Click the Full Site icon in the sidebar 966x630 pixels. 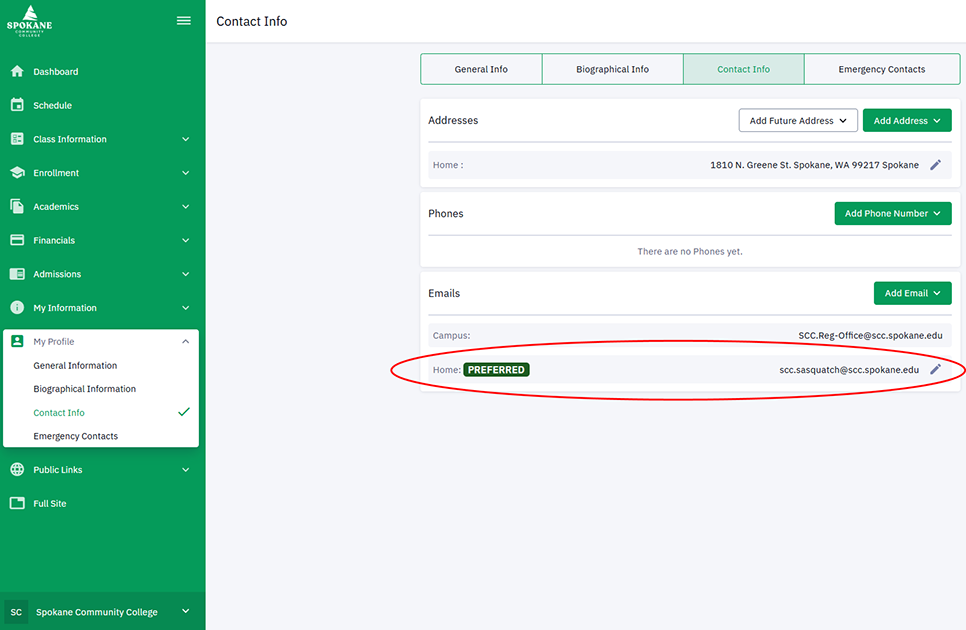pyautogui.click(x=17, y=503)
